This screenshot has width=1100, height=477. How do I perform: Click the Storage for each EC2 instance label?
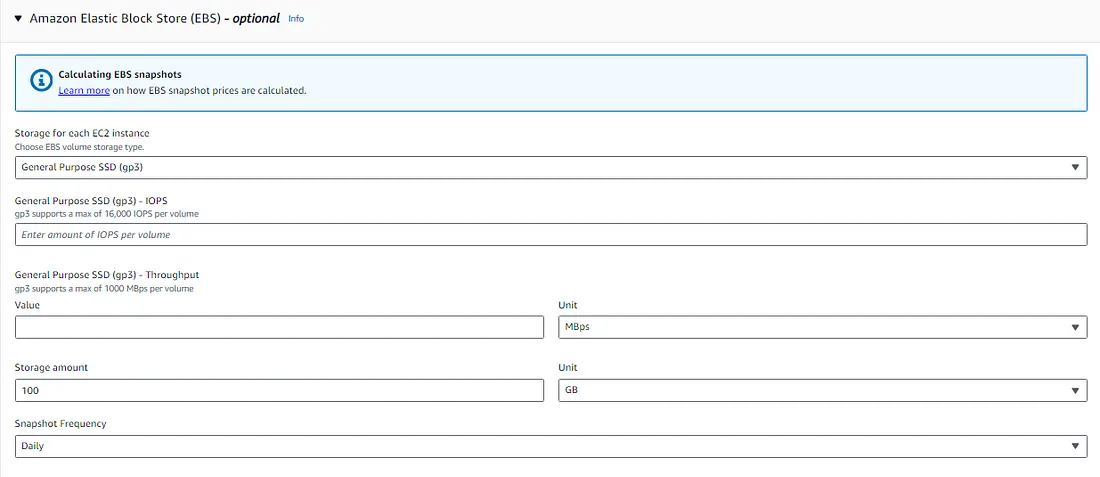point(82,133)
